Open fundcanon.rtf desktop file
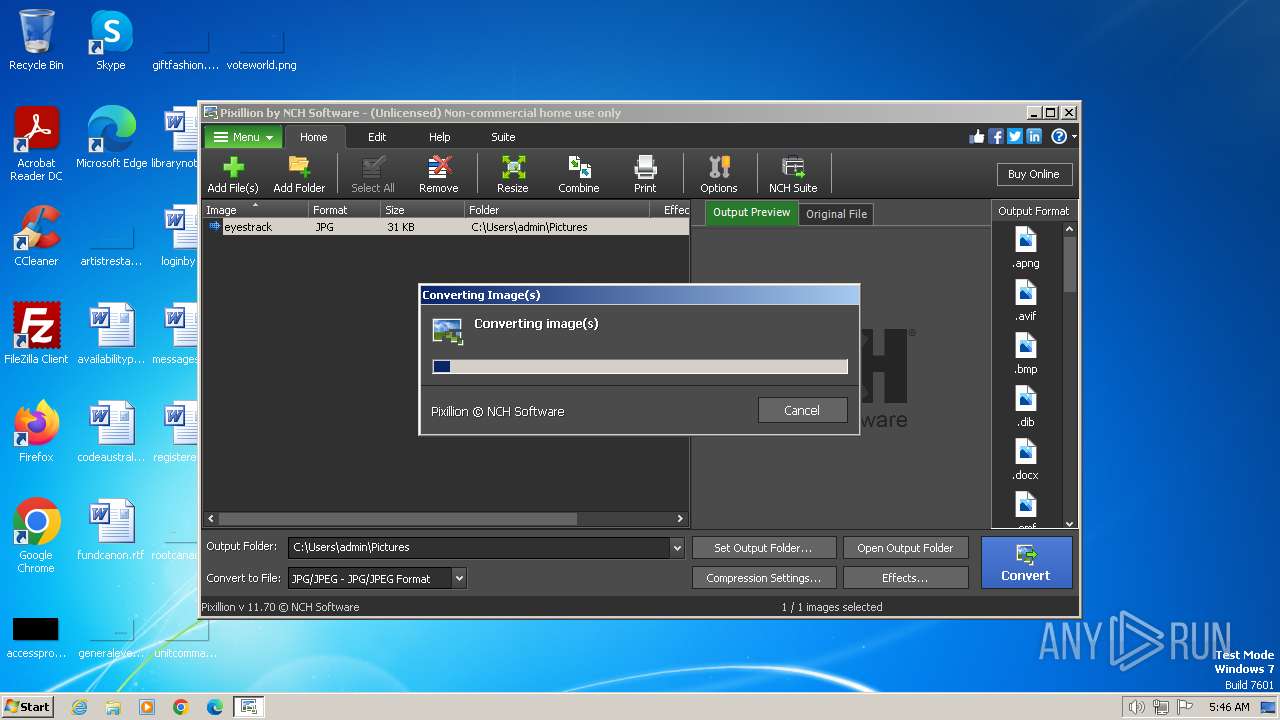This screenshot has height=720, width=1280. point(111,531)
